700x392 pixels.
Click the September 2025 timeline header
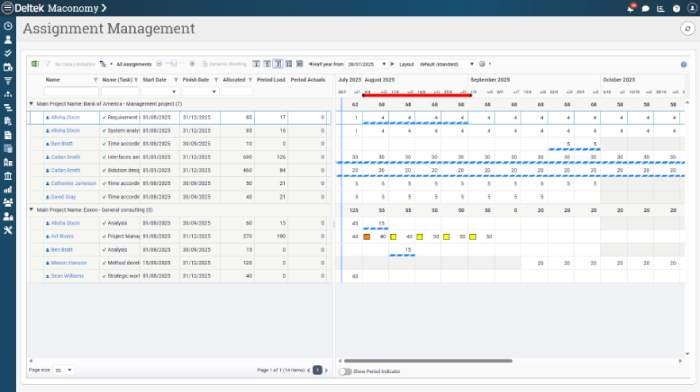tap(490, 80)
